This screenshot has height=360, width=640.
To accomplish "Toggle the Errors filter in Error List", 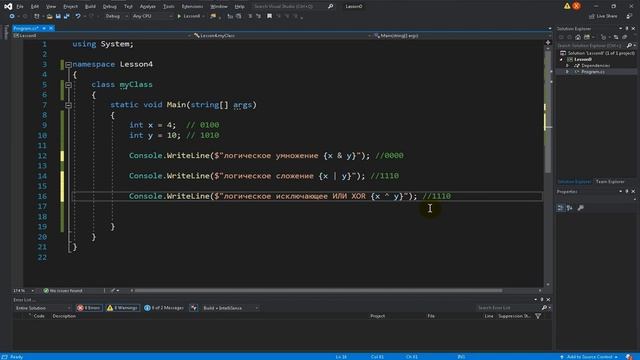I will tap(89, 308).
